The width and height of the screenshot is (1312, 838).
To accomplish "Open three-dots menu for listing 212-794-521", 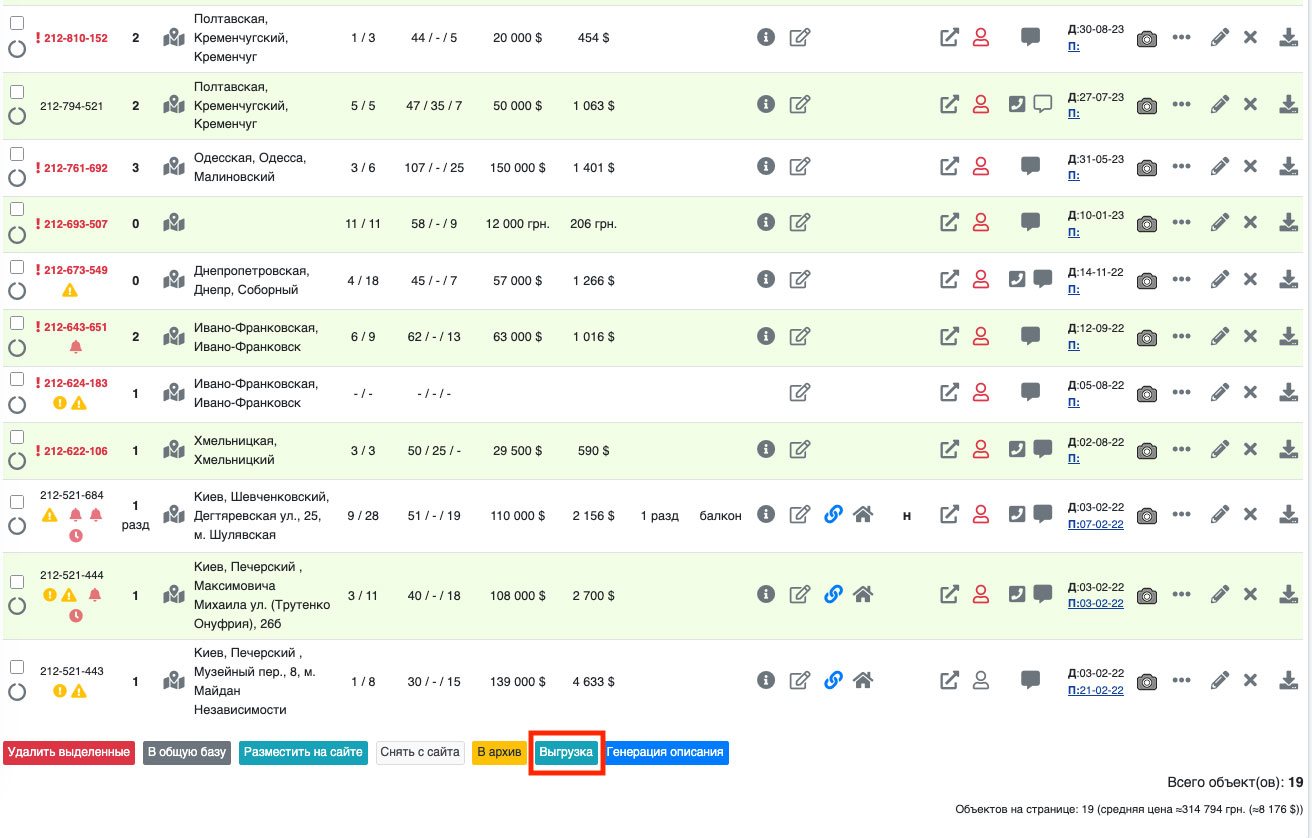I will 1181,104.
